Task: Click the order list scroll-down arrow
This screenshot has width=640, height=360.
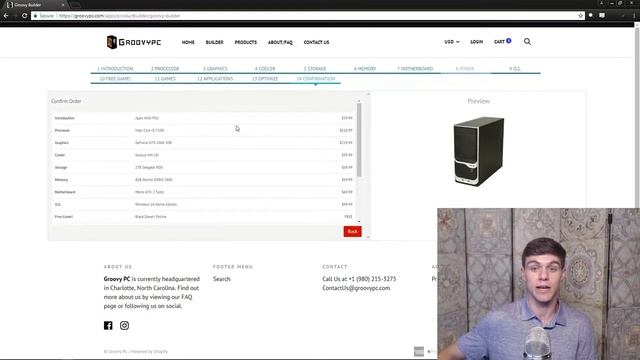Action: 359,222
